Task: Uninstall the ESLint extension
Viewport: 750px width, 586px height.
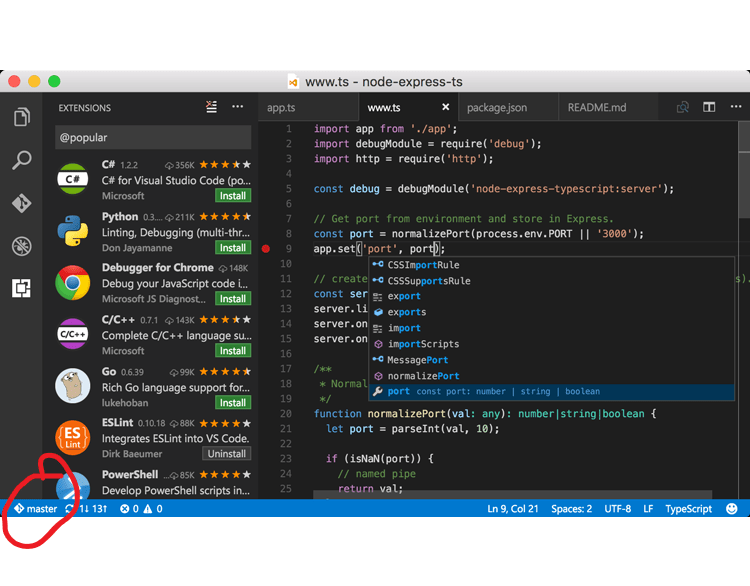Action: tap(227, 453)
